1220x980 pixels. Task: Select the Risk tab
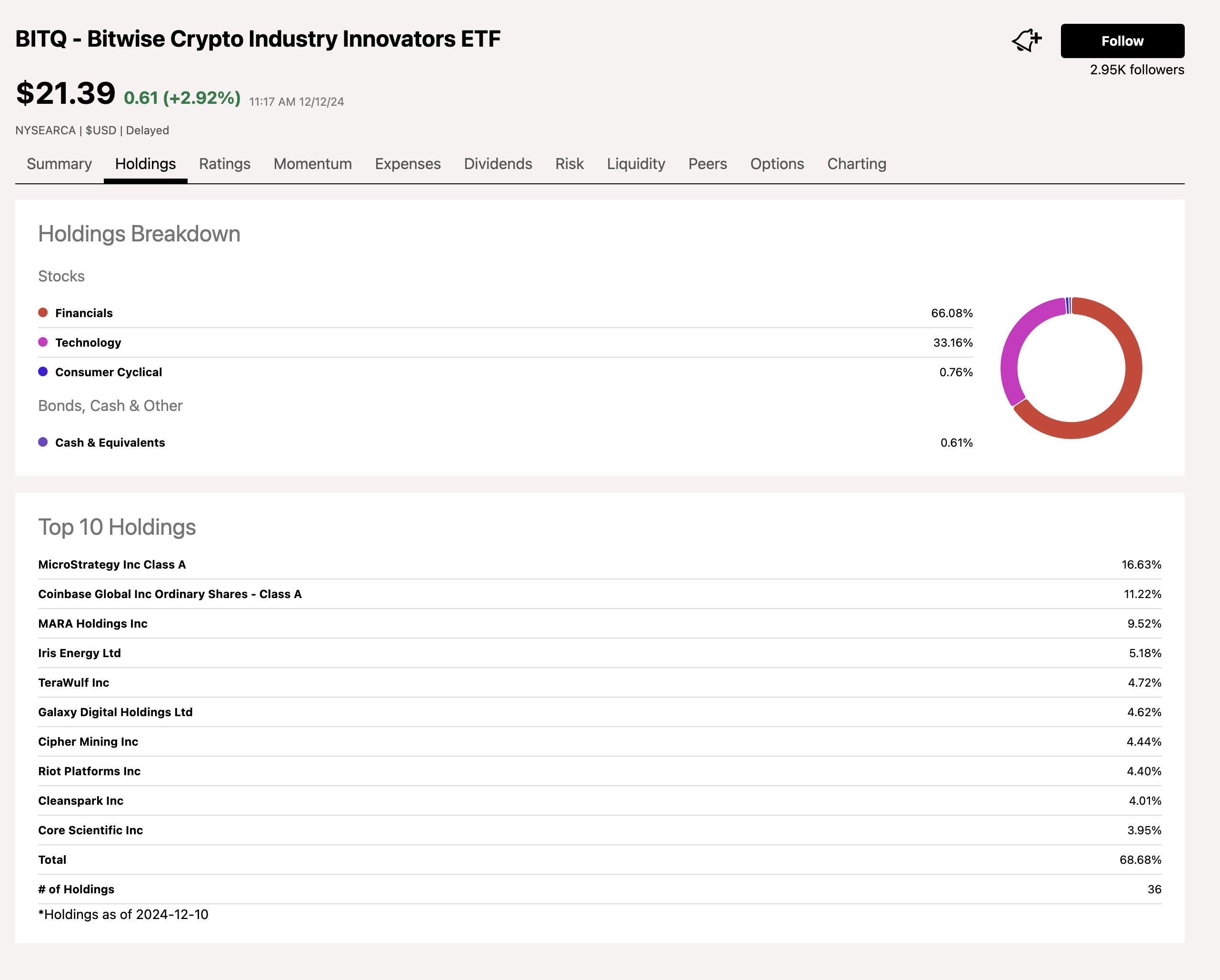[569, 163]
